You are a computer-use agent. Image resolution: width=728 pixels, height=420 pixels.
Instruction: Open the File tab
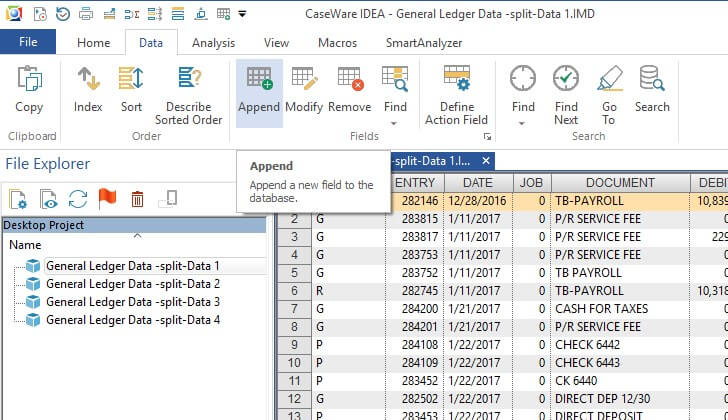(x=28, y=42)
